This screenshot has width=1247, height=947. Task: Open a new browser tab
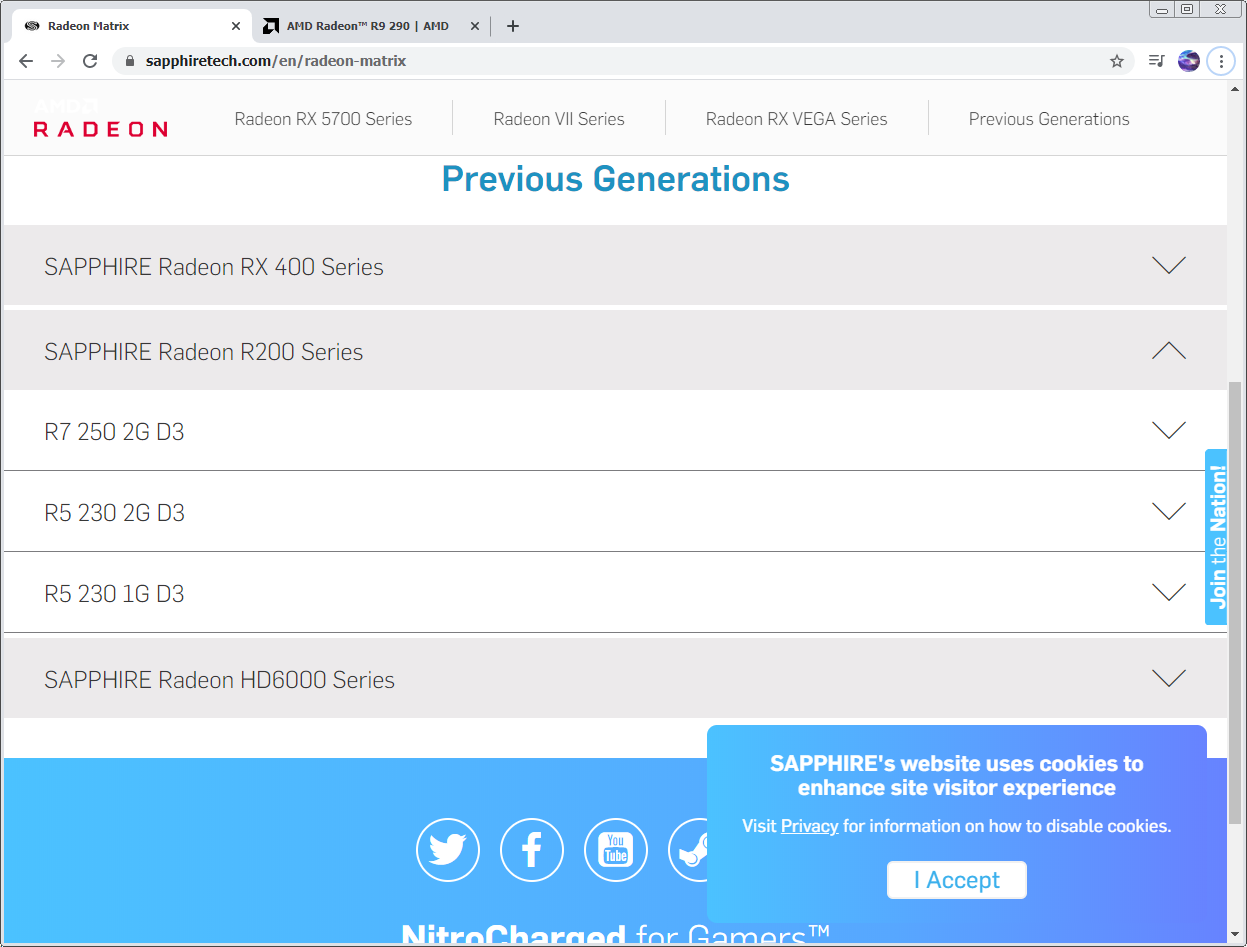tap(513, 26)
